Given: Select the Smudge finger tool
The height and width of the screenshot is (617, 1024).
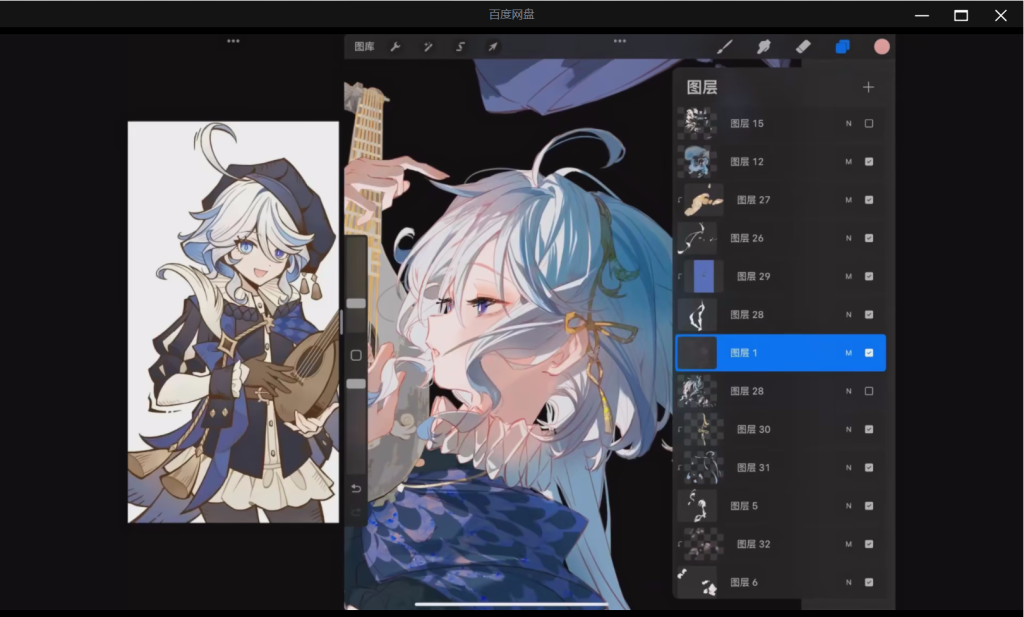Looking at the screenshot, I should tap(764, 47).
